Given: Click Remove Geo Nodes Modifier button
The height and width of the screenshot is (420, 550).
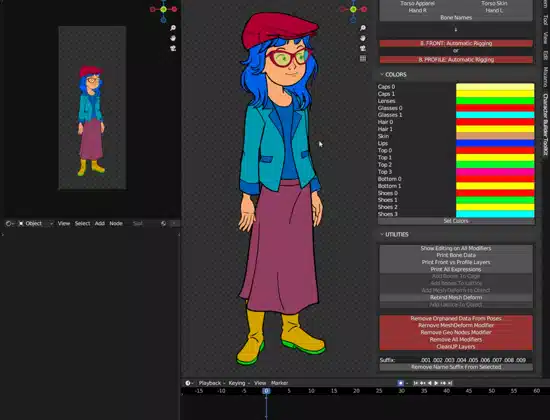Looking at the screenshot, I should pyautogui.click(x=456, y=333).
